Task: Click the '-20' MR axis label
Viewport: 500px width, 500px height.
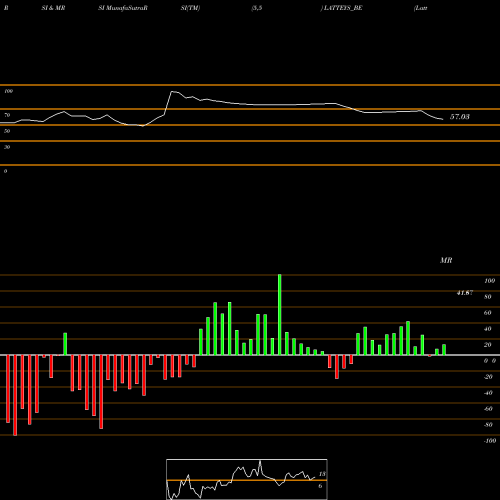Action: pos(488,377)
